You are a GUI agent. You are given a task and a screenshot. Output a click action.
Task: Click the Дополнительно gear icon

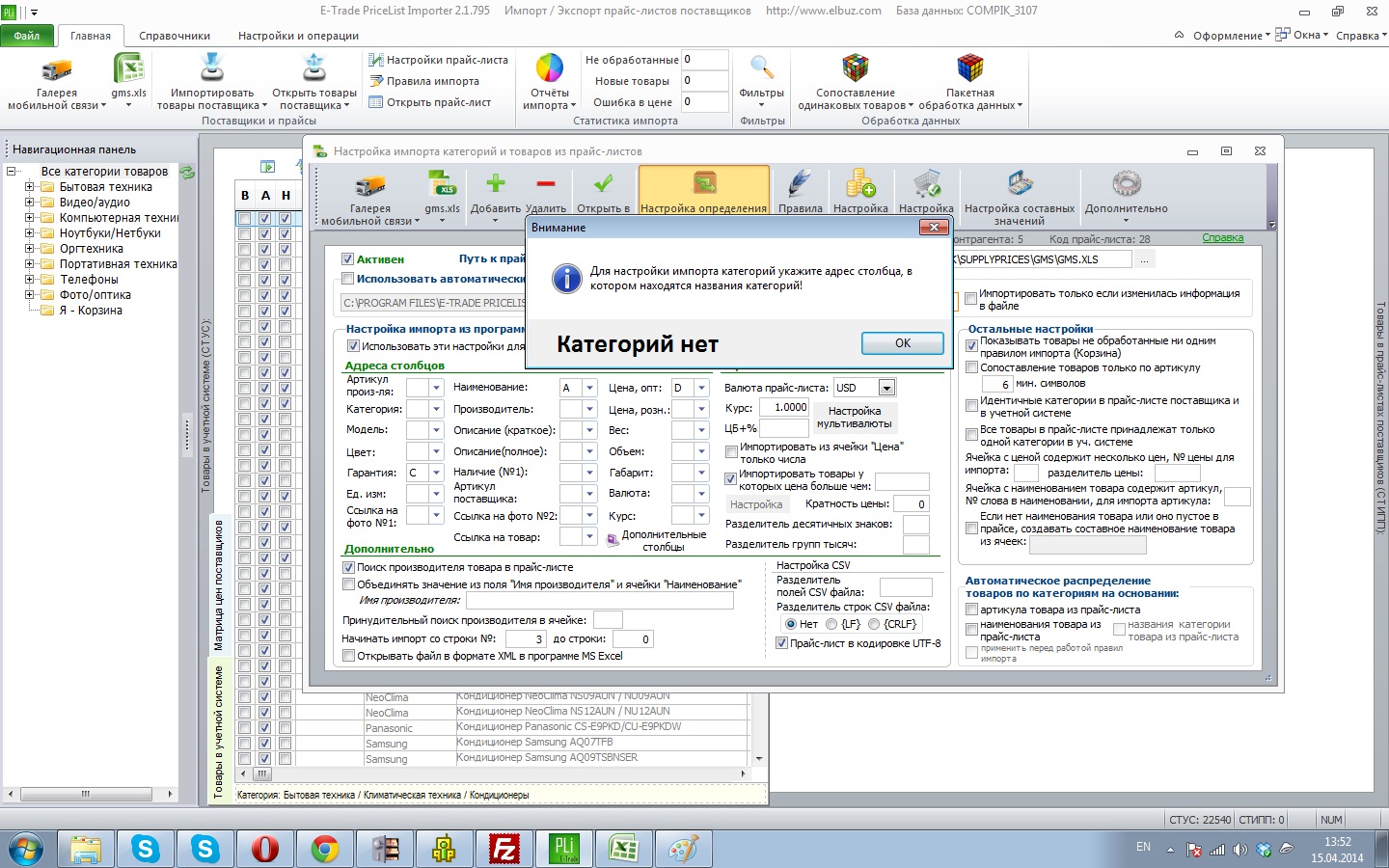pos(1126,183)
